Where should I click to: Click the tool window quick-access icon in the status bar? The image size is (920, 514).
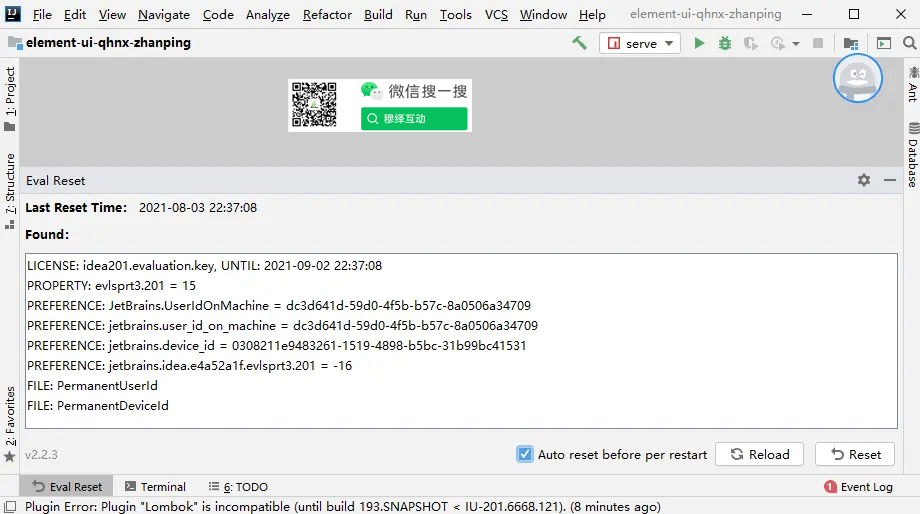(x=10, y=506)
